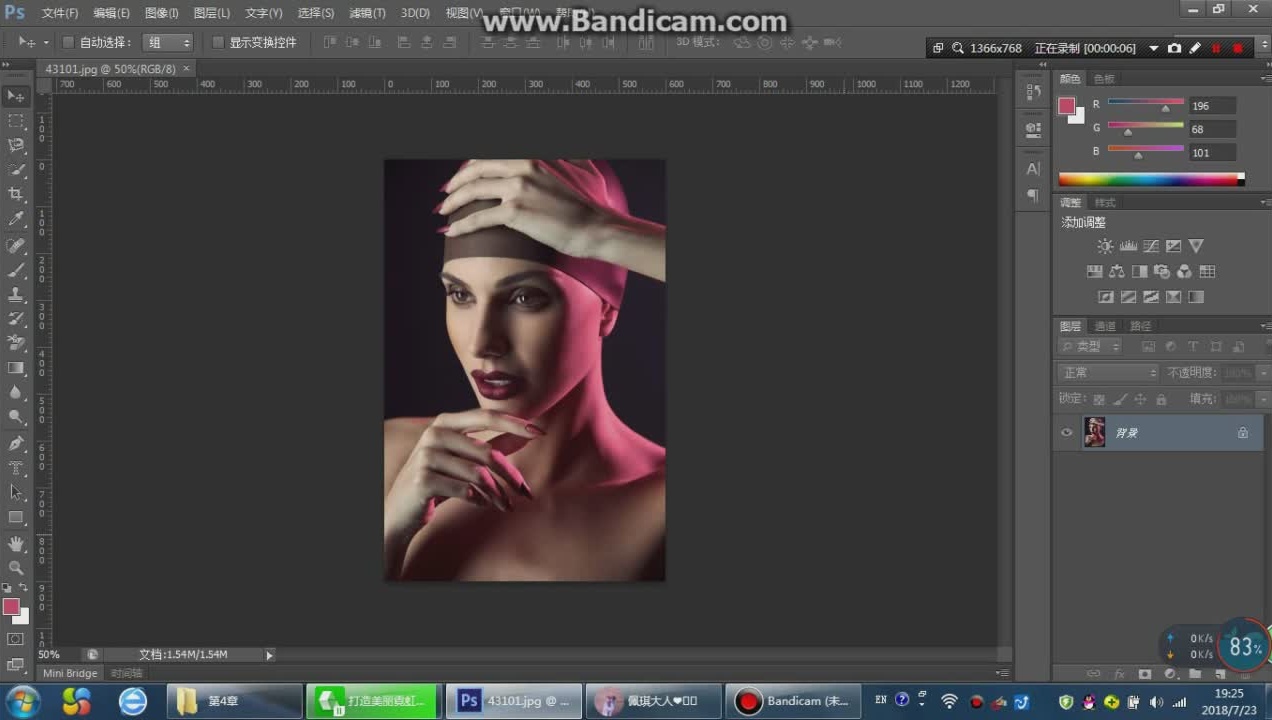This screenshot has width=1272, height=720.
Task: Toggle lock all
Action: coord(1161,399)
